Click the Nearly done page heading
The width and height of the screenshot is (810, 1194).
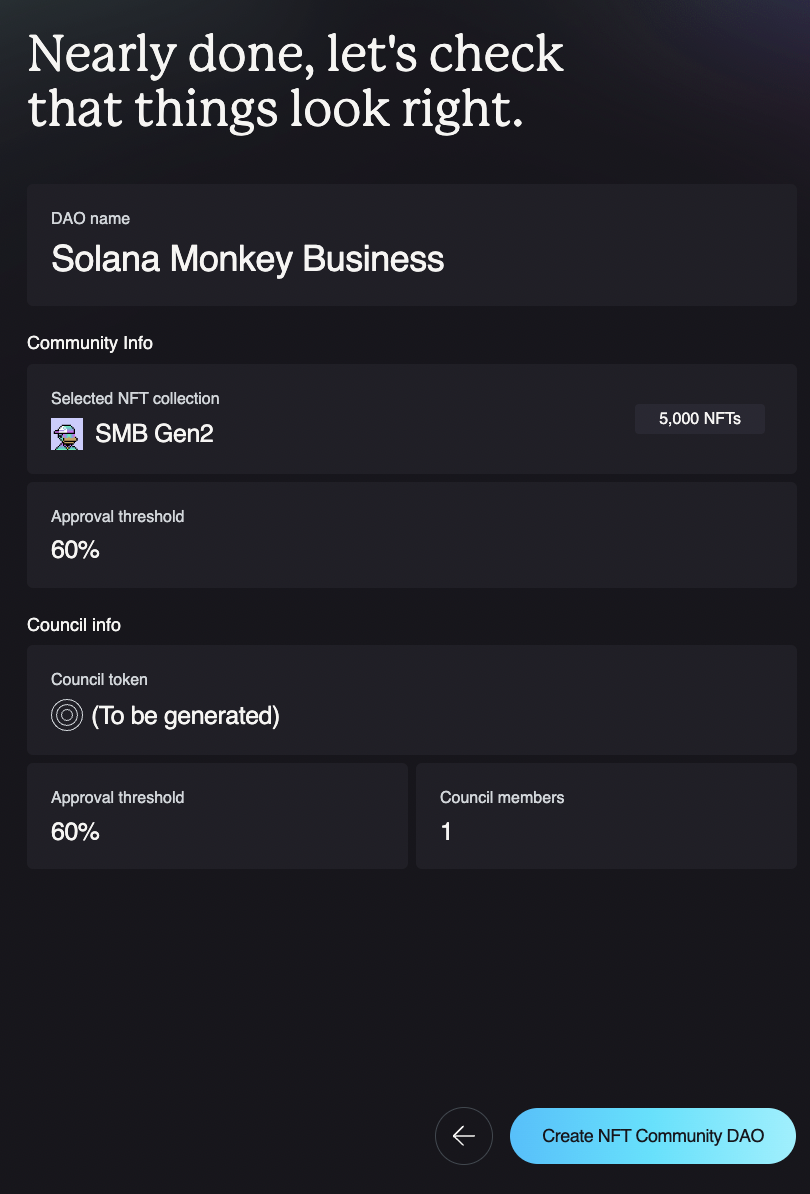tap(295, 82)
